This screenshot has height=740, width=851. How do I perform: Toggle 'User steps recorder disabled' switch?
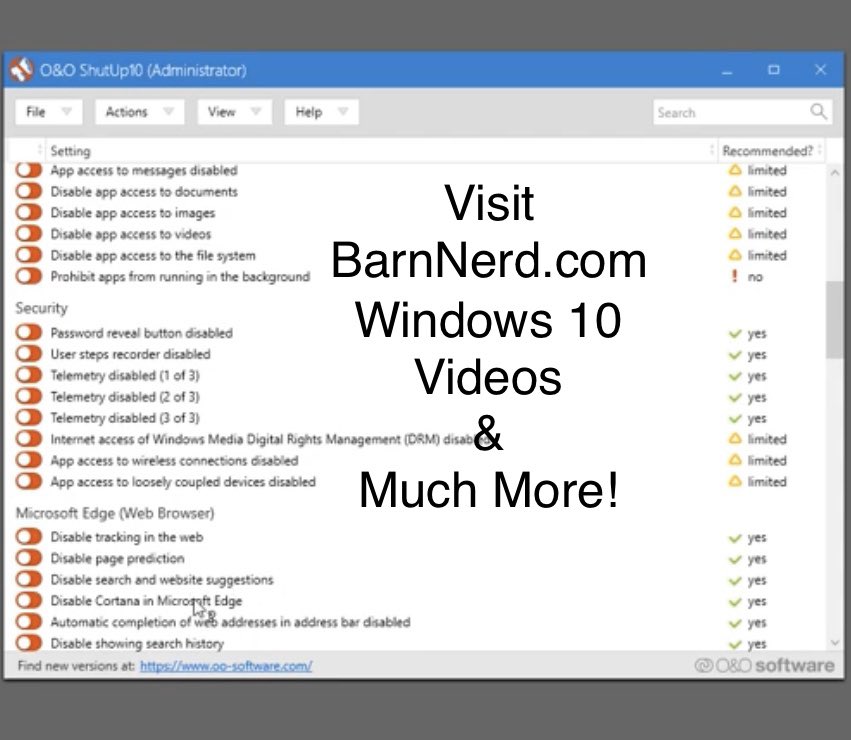[x=29, y=353]
